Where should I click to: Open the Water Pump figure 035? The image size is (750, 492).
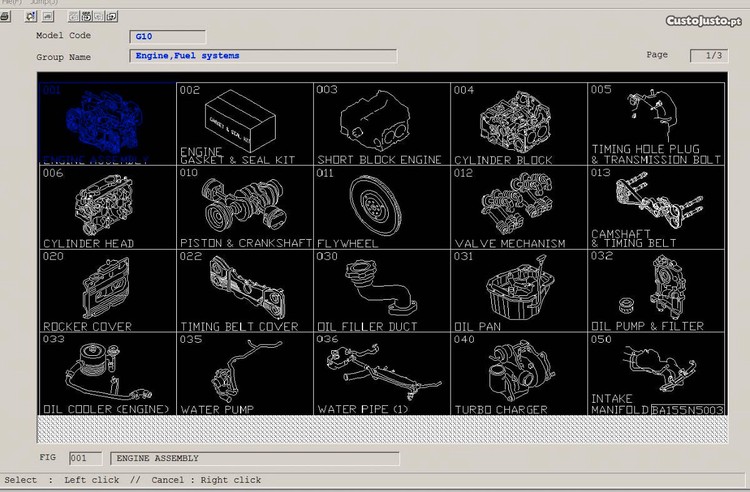[x=244, y=373]
